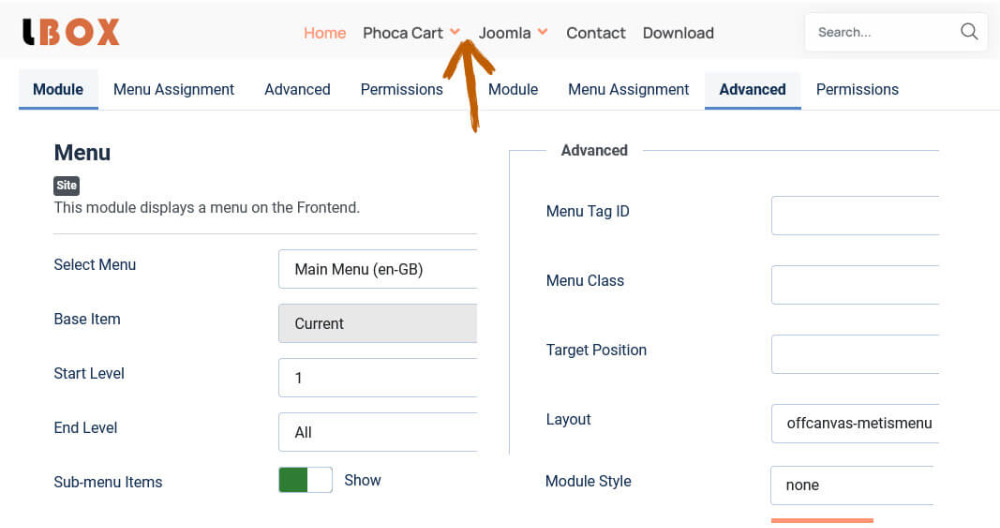Open the Layout dropdown
The height and width of the screenshot is (528, 1000).
(x=854, y=423)
